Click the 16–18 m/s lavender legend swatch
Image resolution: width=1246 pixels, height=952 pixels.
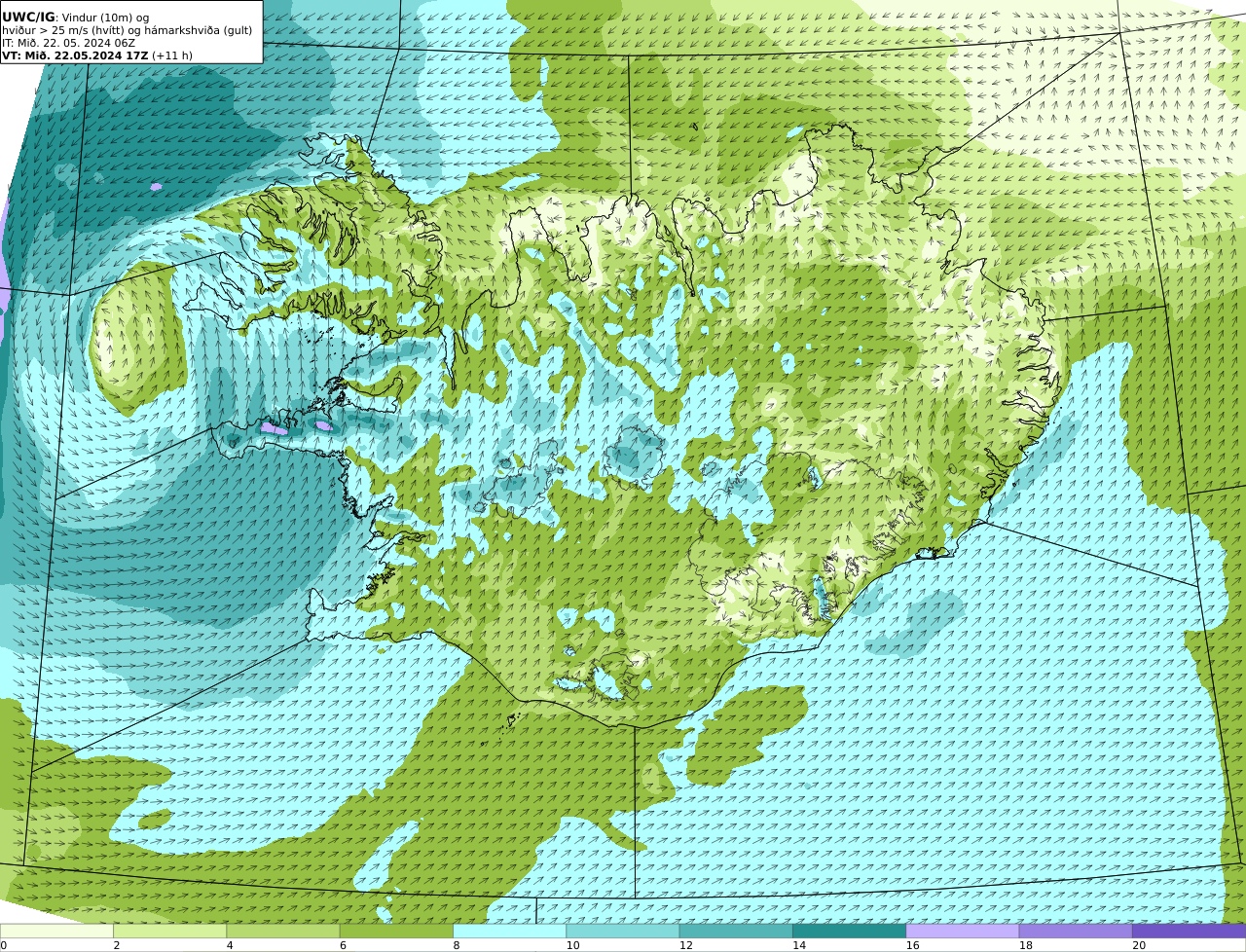point(963,931)
